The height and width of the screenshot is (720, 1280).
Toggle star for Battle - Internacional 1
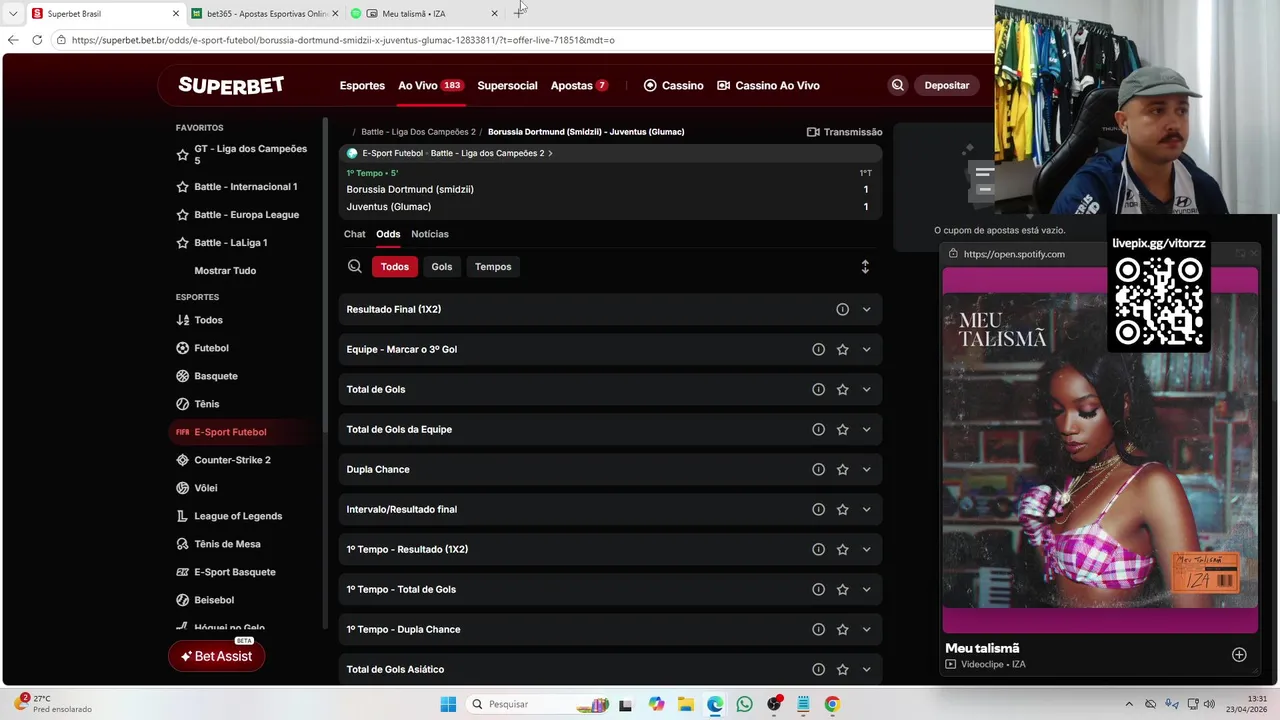[x=182, y=187]
